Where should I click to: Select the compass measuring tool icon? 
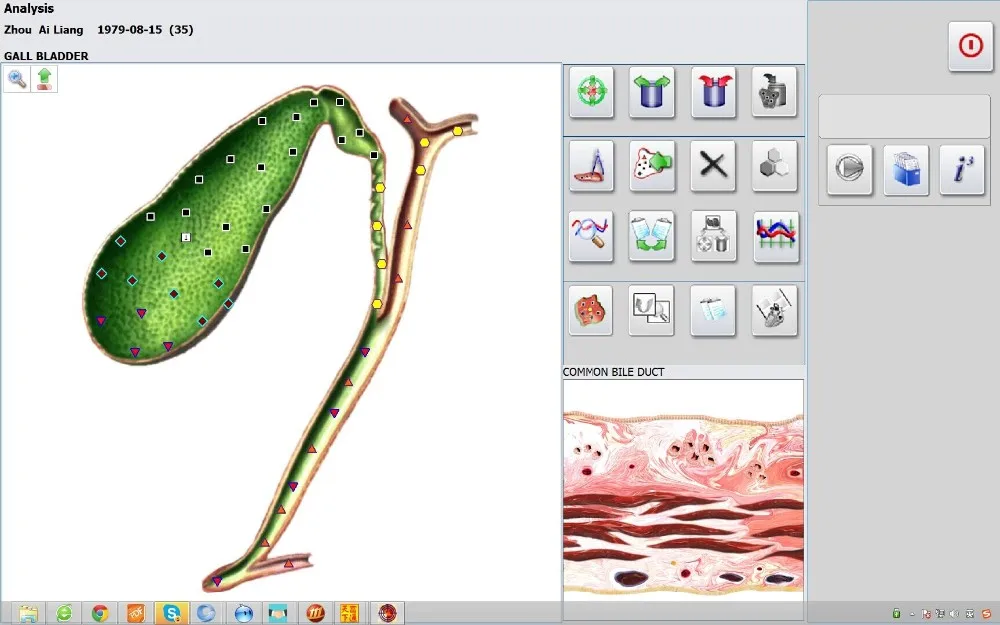coord(590,165)
